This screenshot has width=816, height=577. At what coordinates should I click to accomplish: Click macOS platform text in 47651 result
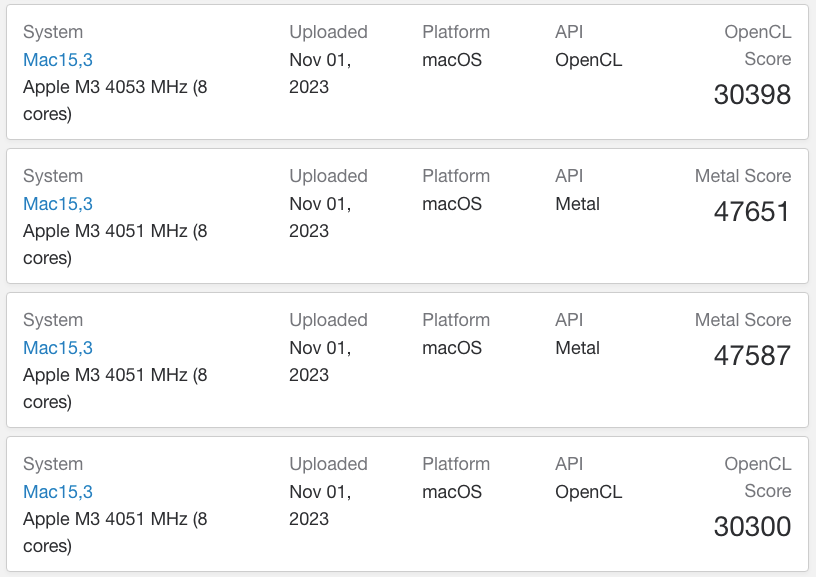click(x=452, y=204)
